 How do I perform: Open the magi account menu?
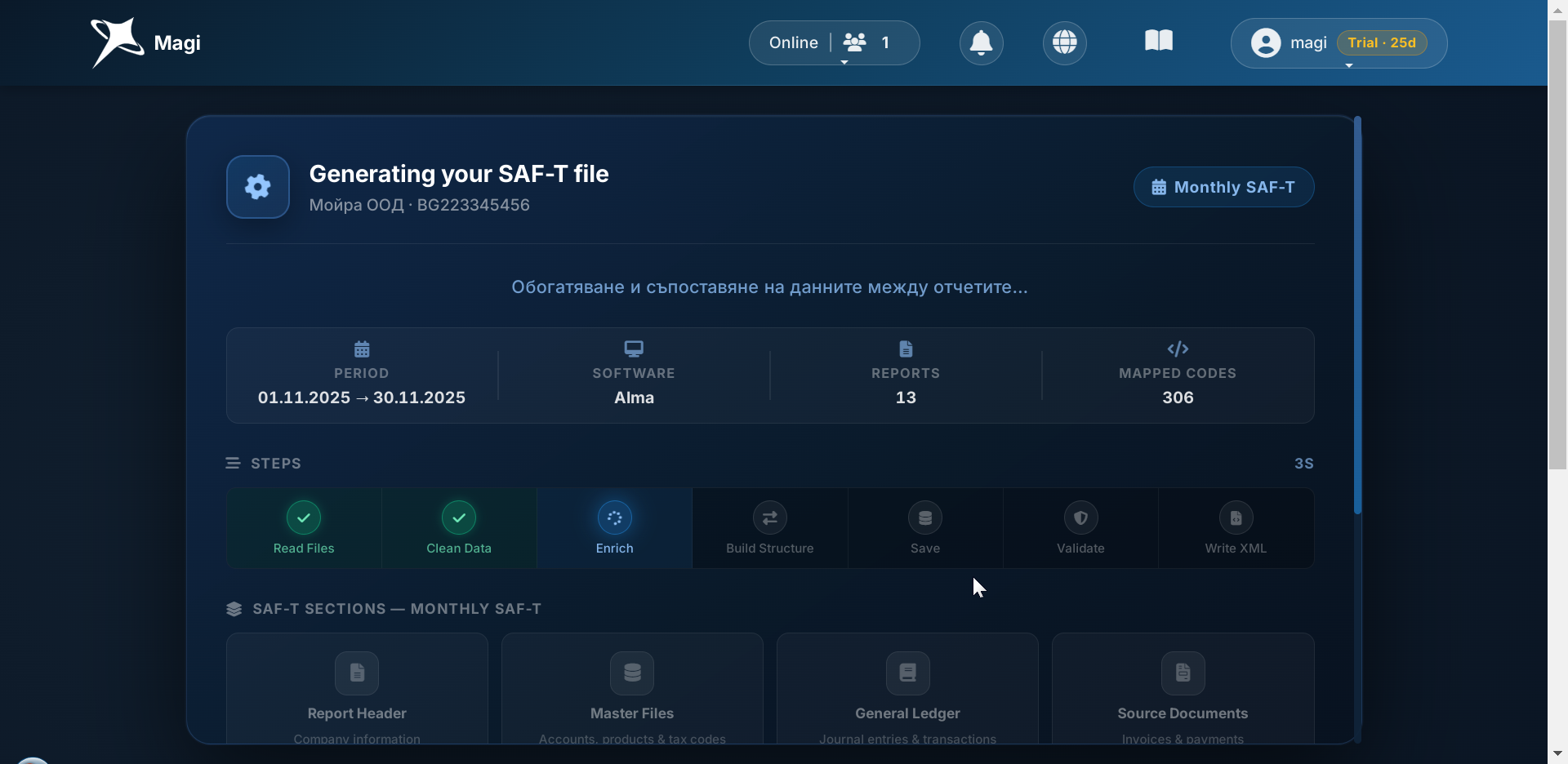point(1339,43)
